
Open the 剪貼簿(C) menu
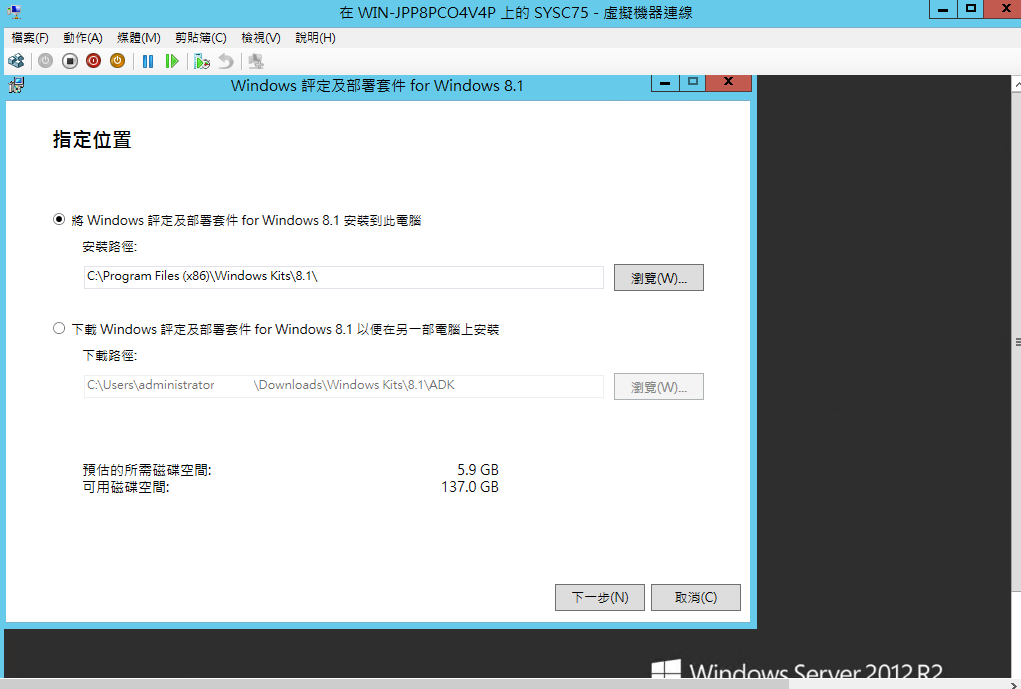tap(201, 38)
